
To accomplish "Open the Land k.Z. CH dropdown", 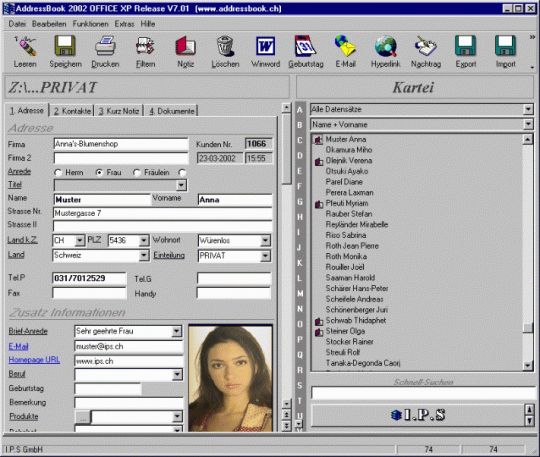I will click(x=80, y=240).
